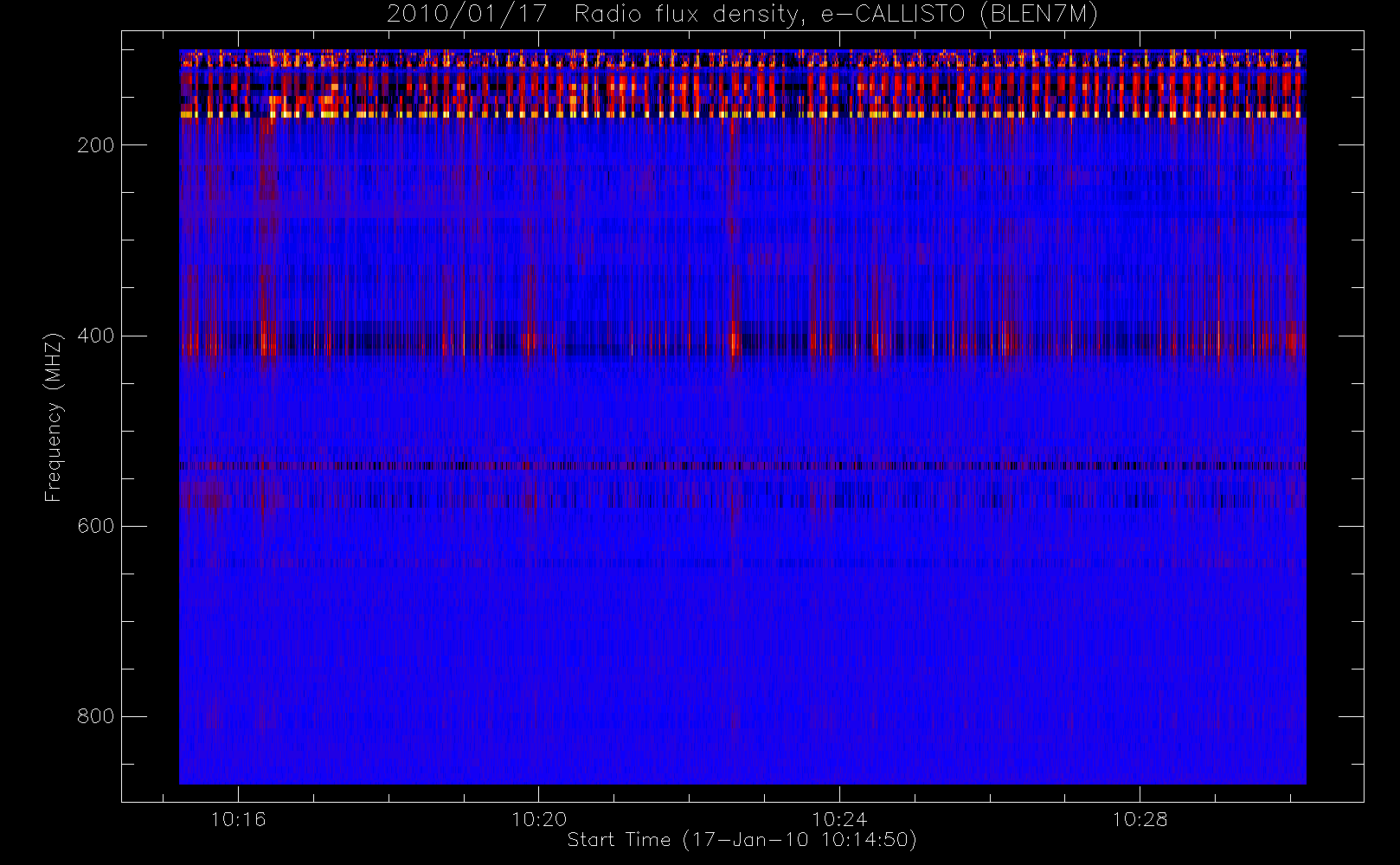Image resolution: width=1400 pixels, height=865 pixels.
Task: Click the date '2010/01/17' in the title
Action: point(466,15)
